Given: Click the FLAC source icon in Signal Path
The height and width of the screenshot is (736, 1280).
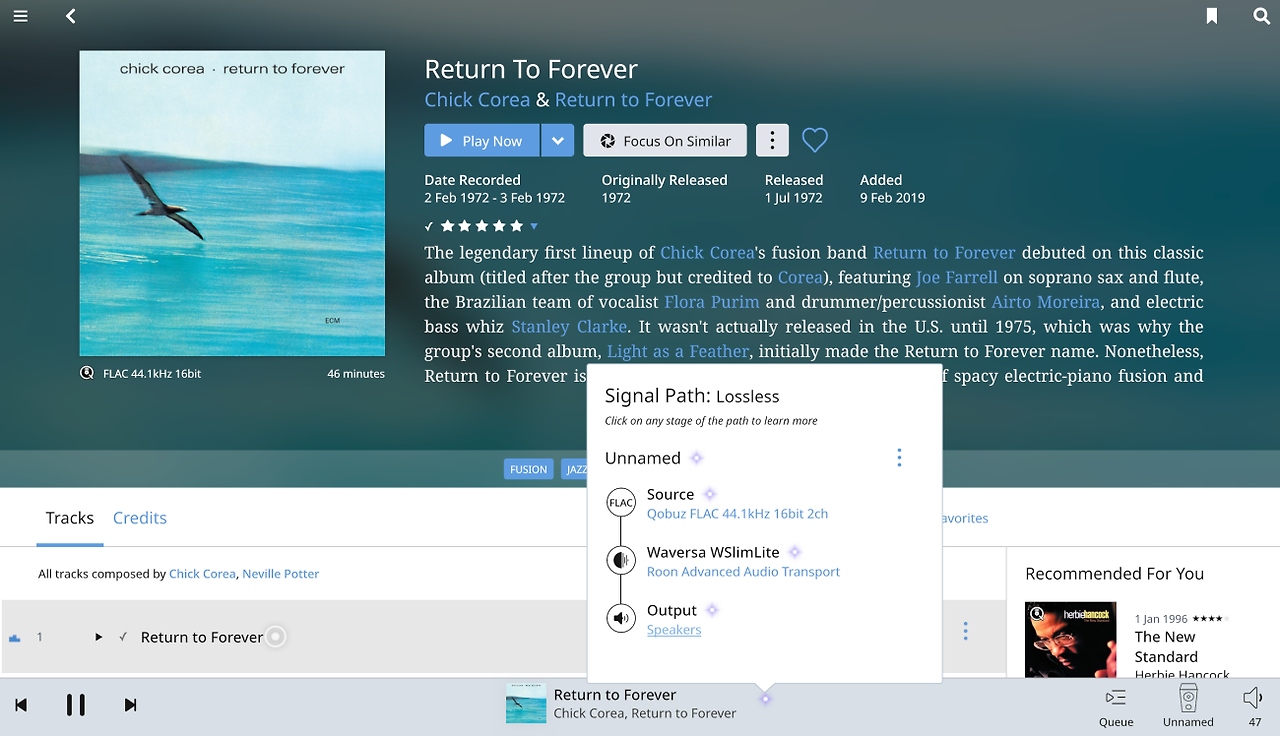Looking at the screenshot, I should pos(621,503).
